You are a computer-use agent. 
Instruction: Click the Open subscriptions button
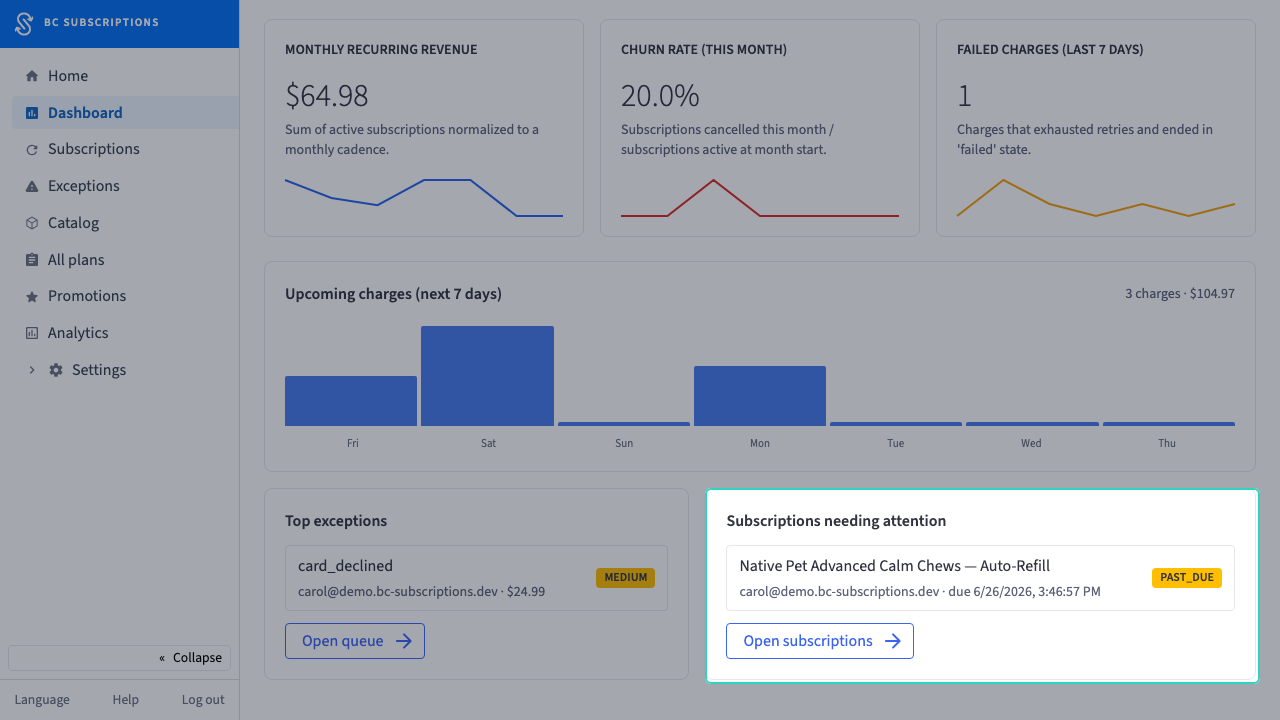coord(820,641)
